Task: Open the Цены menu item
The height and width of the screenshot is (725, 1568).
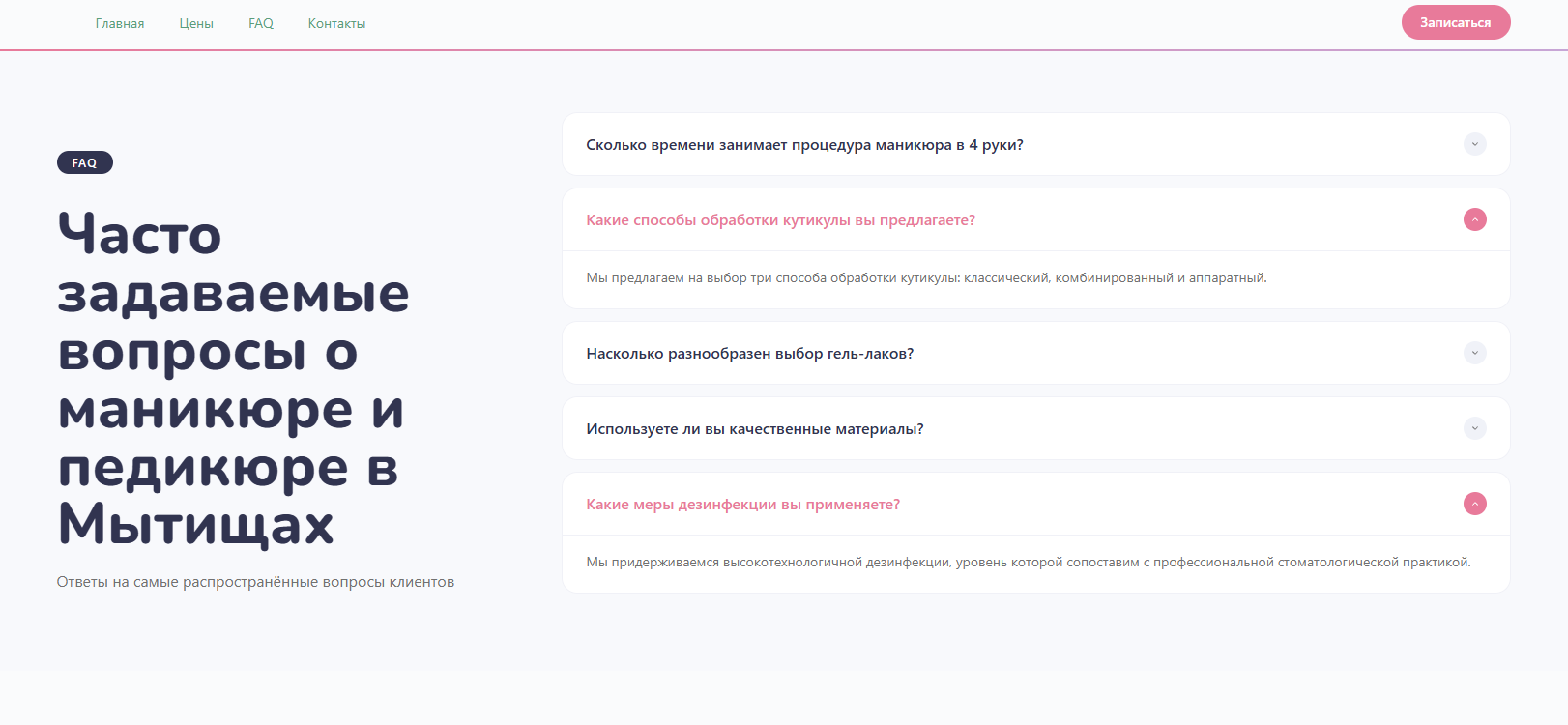Action: tap(196, 23)
